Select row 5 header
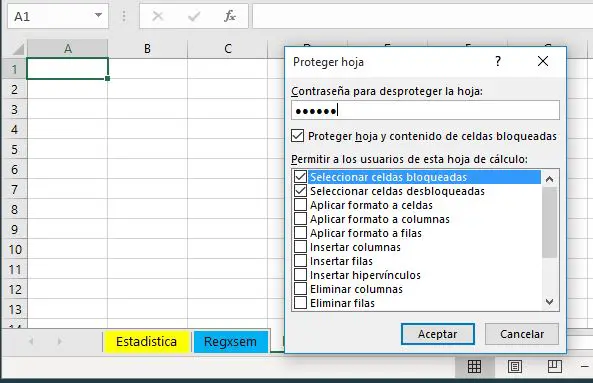Screen dimensions: 593x383 tap(14, 149)
